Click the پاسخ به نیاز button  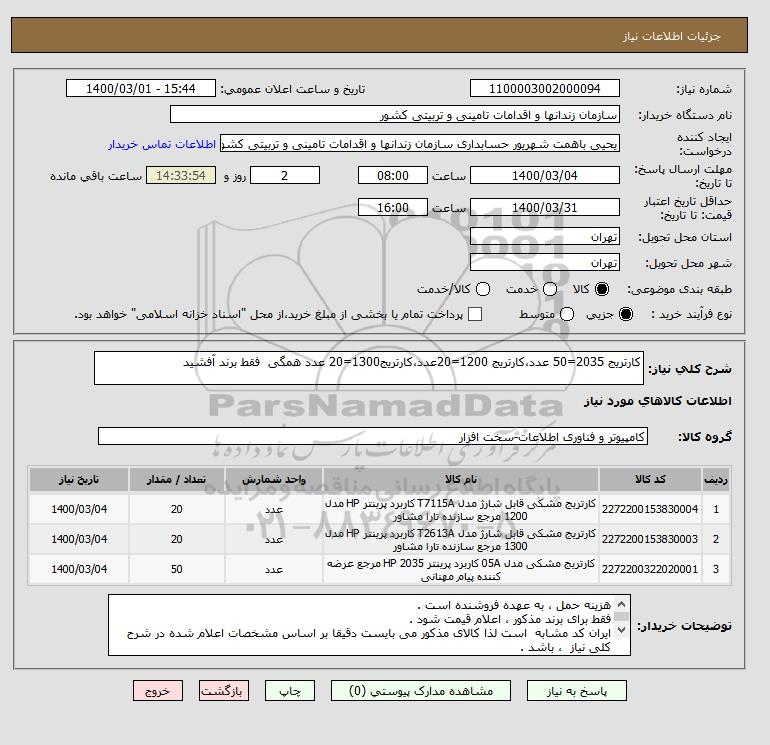(577, 691)
